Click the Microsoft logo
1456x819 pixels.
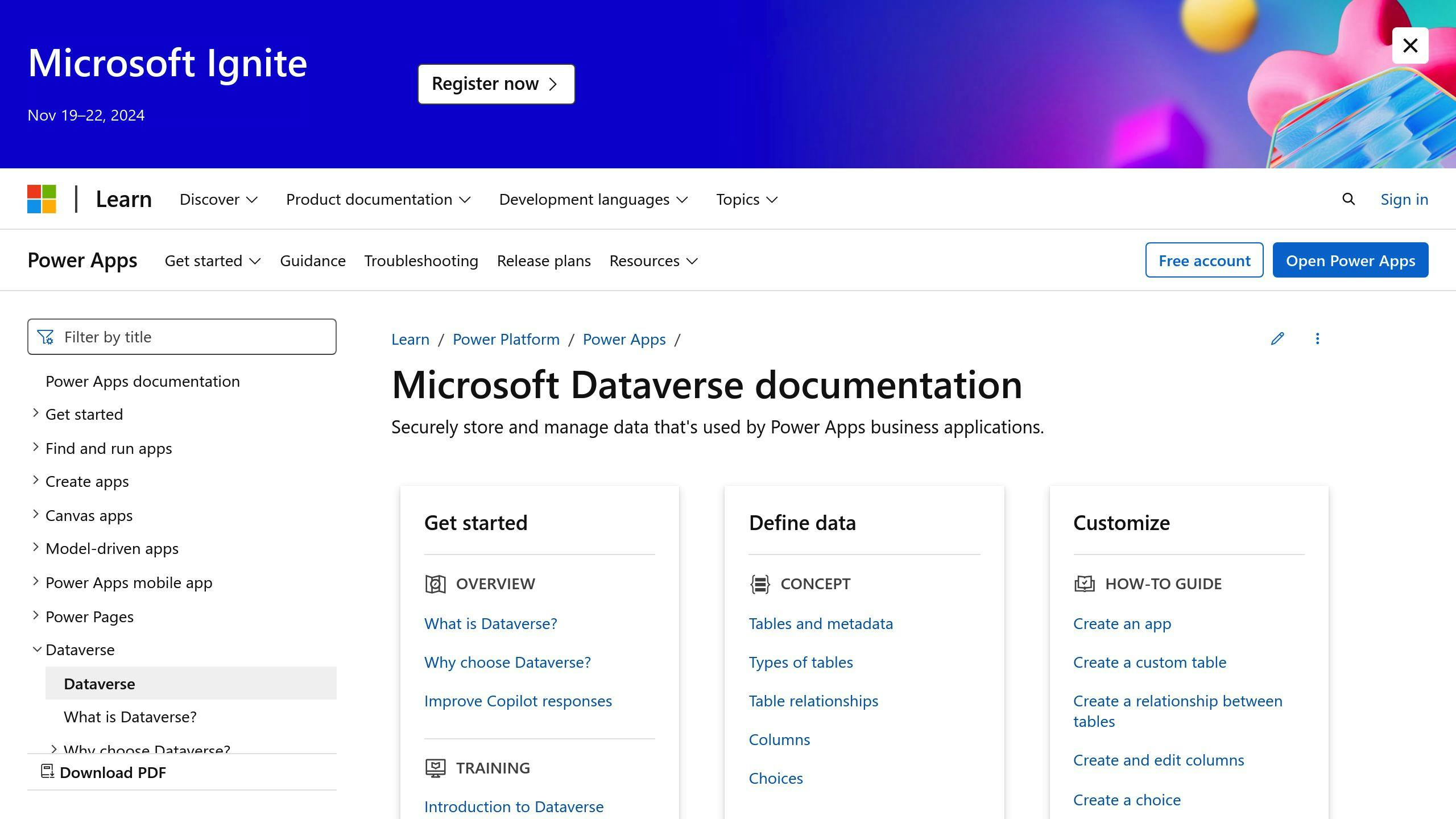point(42,199)
